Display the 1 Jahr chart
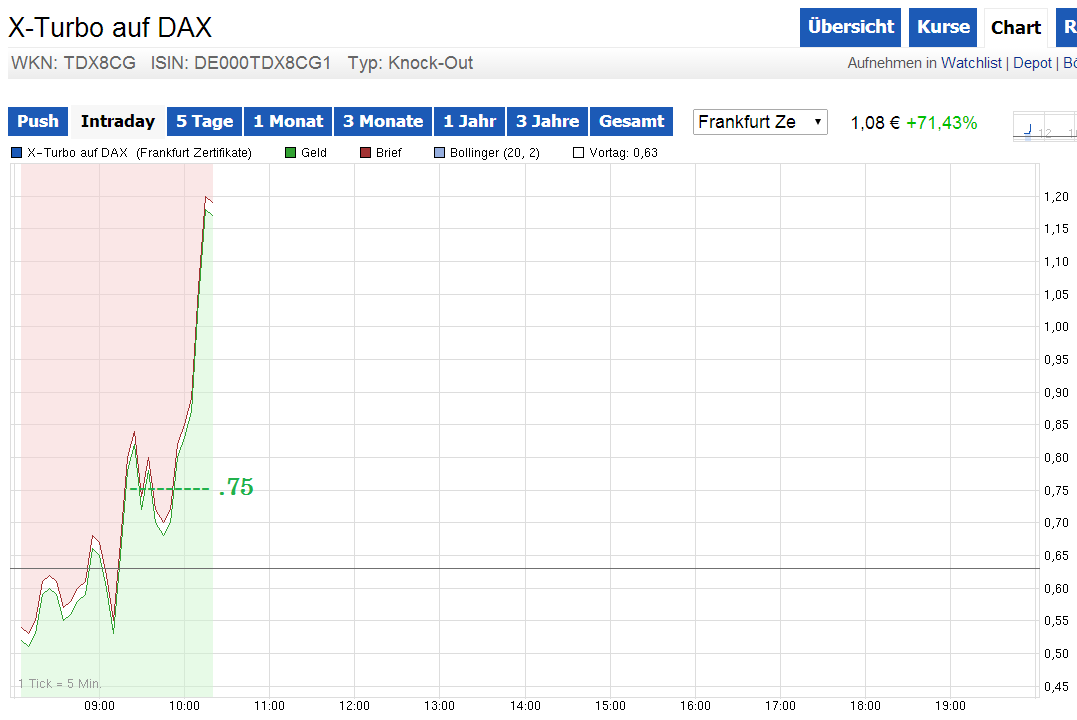The width and height of the screenshot is (1077, 720). tap(469, 121)
